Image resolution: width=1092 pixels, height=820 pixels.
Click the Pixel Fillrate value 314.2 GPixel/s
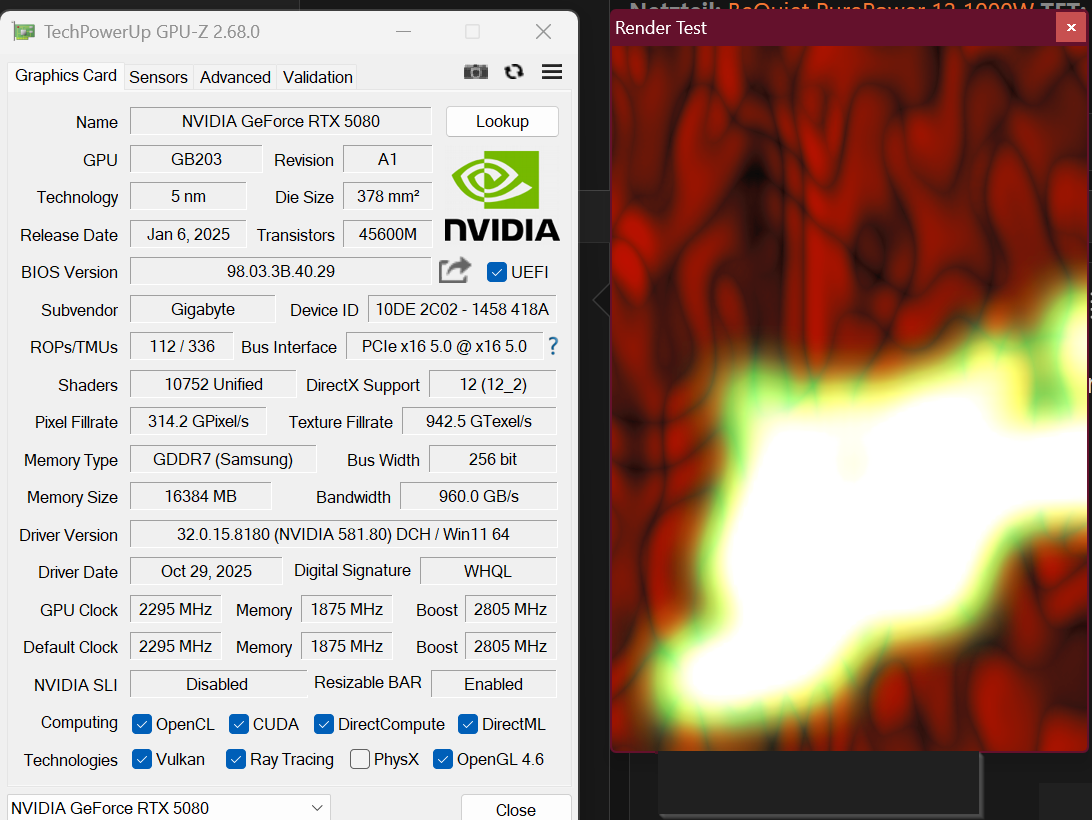point(198,421)
